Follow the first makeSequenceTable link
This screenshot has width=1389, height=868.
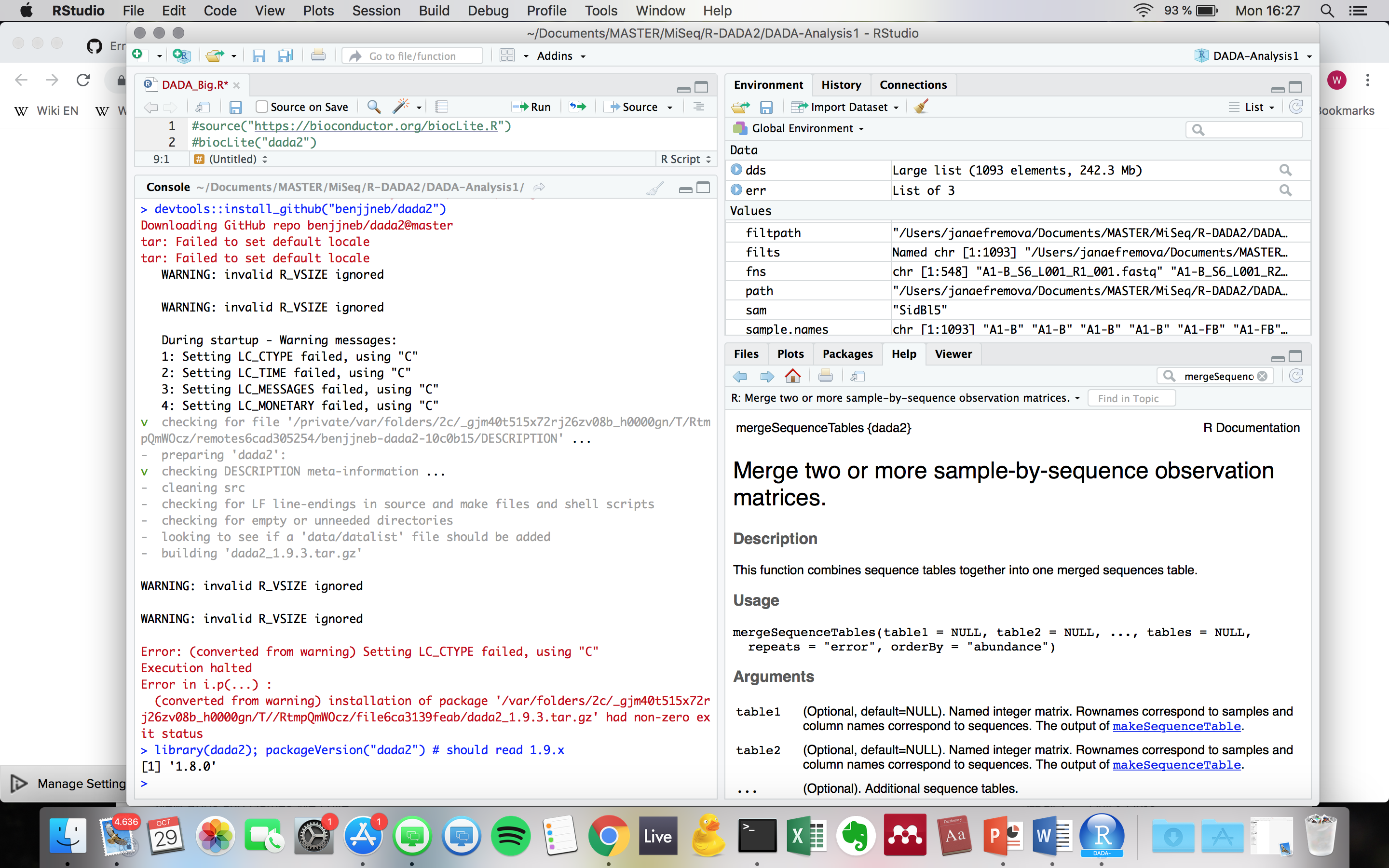point(1176,726)
